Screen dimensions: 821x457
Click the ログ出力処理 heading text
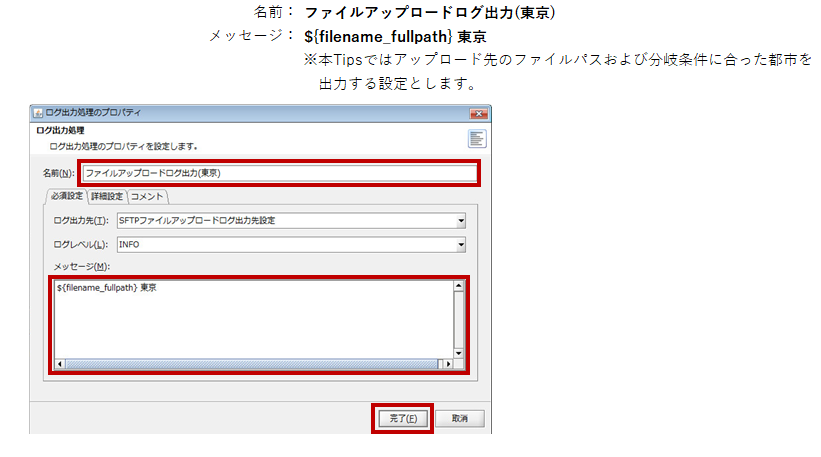[60, 130]
